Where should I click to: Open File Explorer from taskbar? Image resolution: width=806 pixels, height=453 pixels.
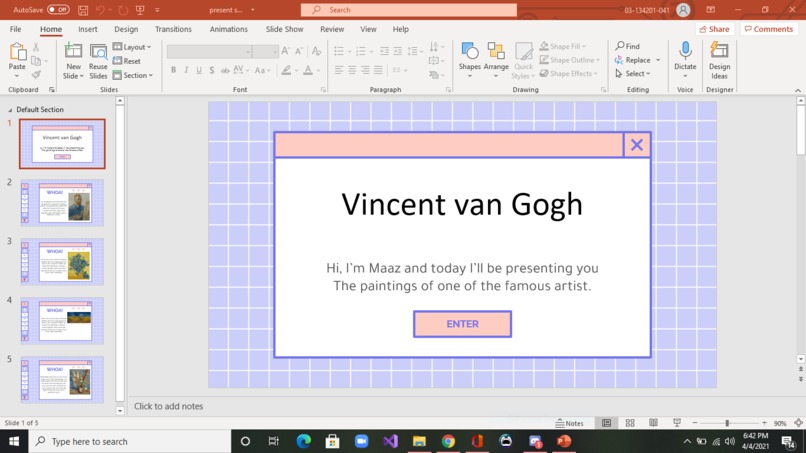pos(419,441)
